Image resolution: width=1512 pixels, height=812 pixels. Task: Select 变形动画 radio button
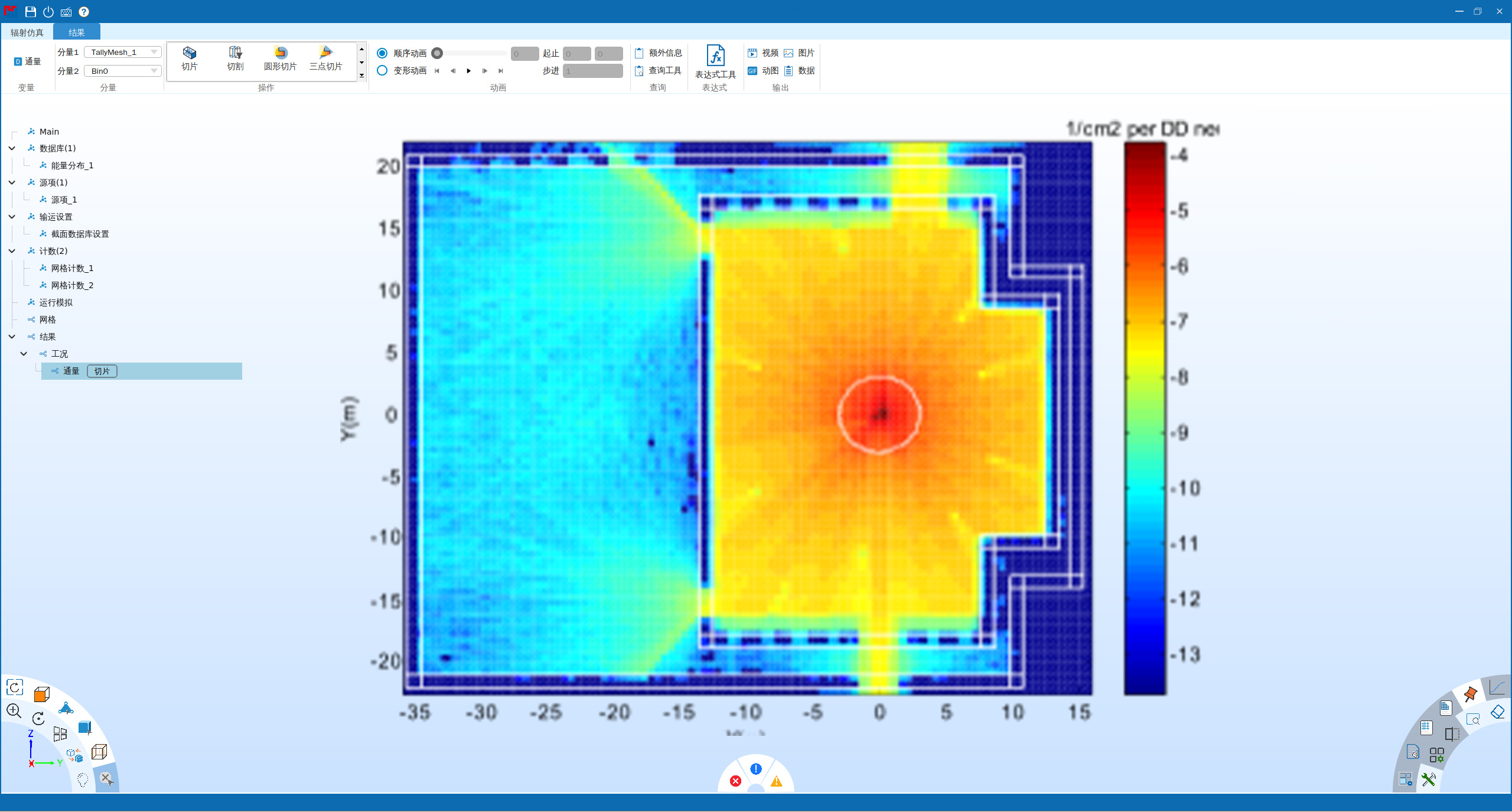tap(382, 70)
